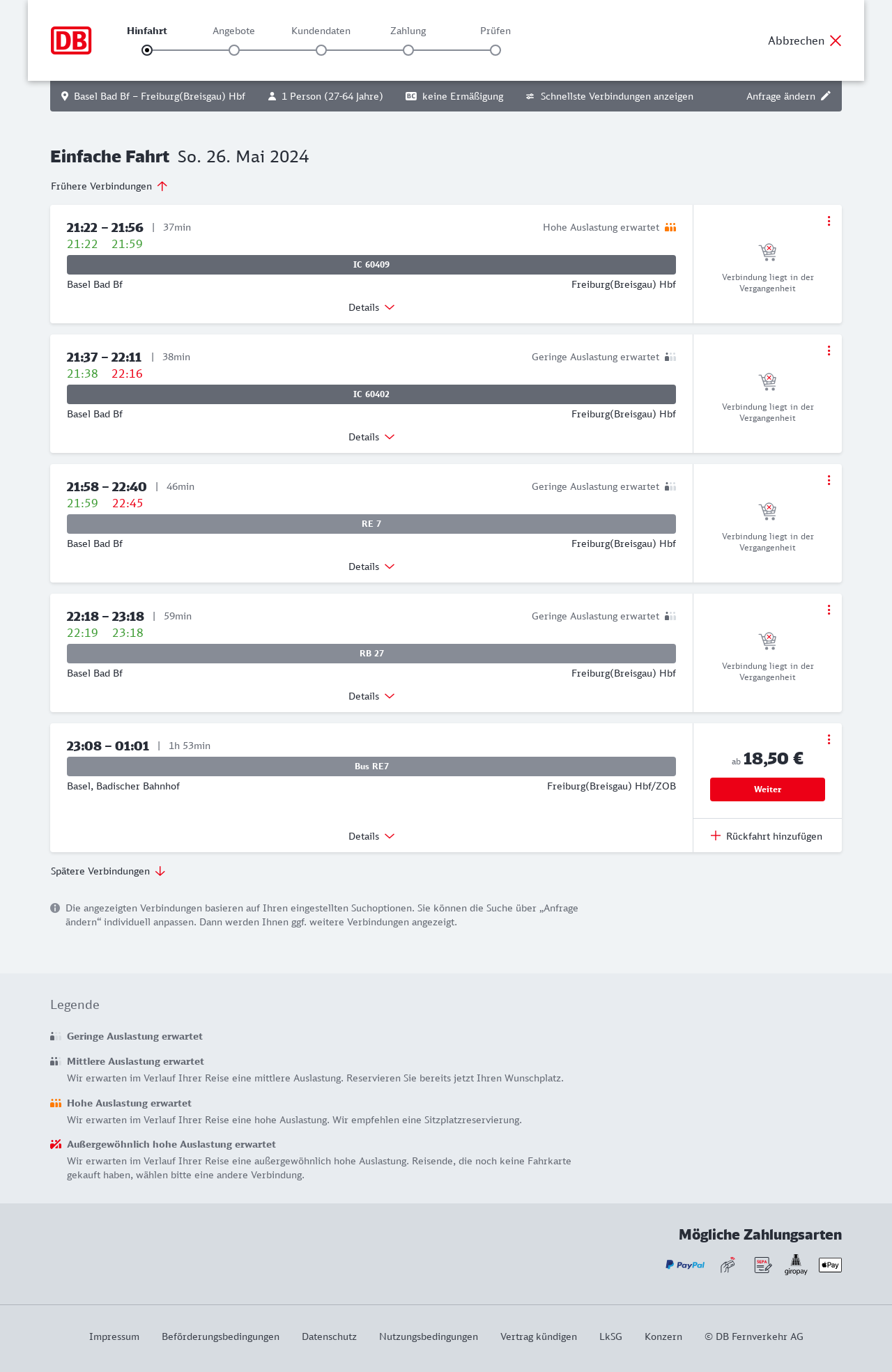
Task: Expand Details for the 21:22 IC 60409 connection
Action: [371, 307]
